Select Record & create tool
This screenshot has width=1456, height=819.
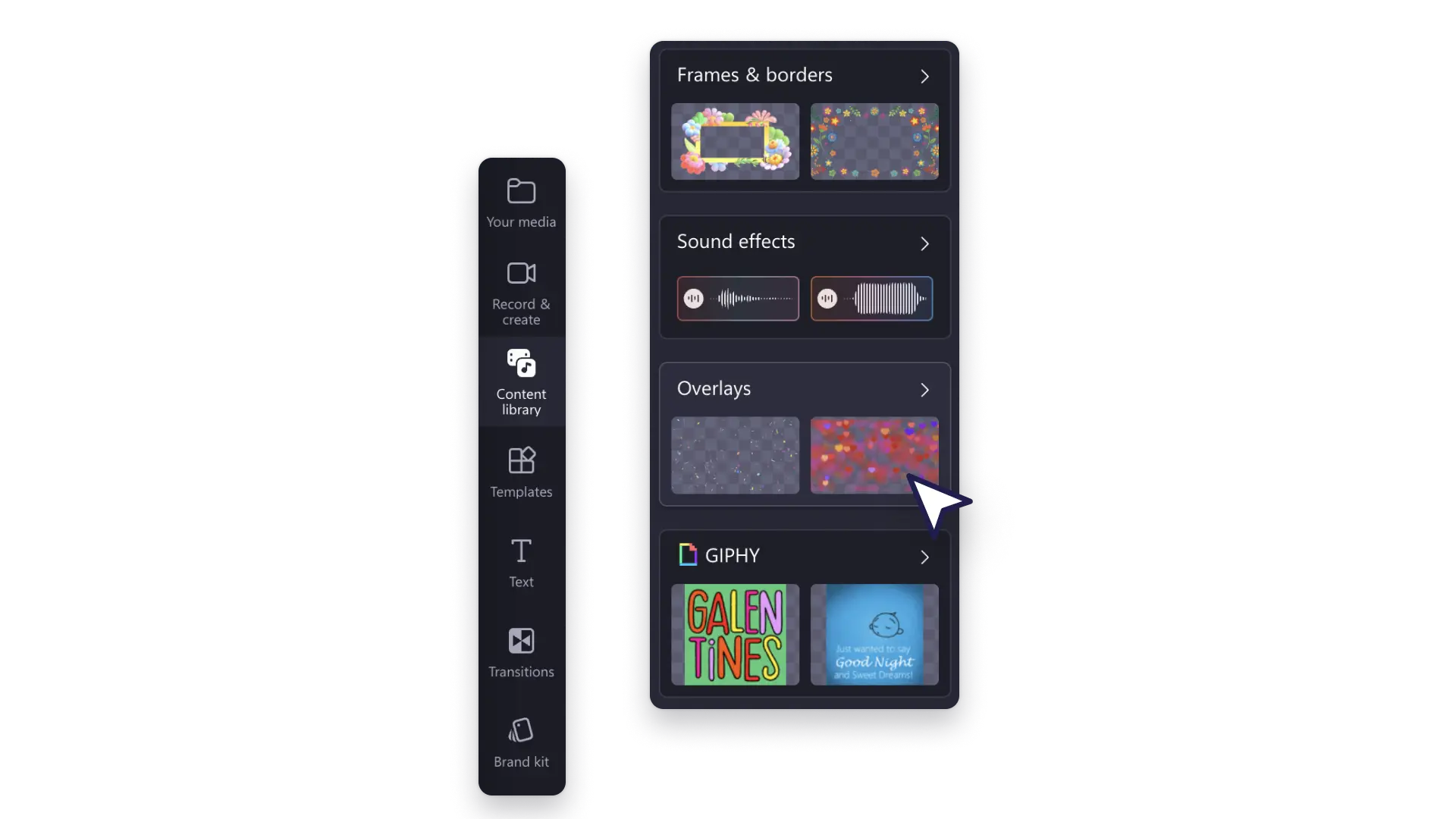[521, 293]
